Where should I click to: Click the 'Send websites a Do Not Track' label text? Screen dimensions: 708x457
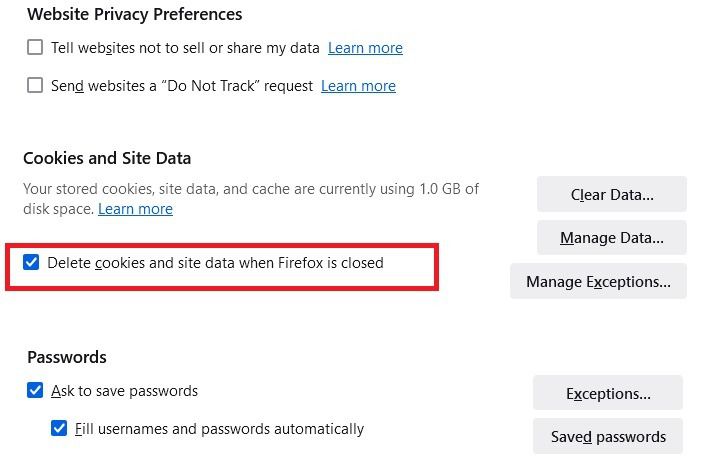pyautogui.click(x=182, y=86)
